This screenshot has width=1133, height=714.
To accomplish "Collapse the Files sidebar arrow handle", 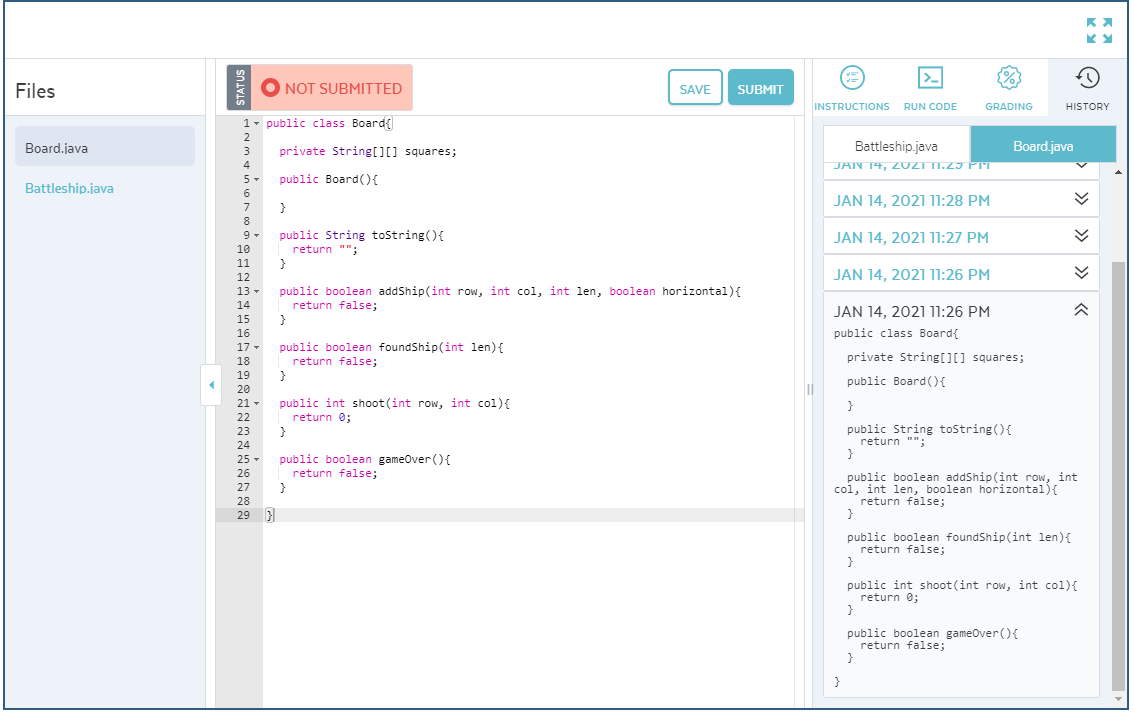I will tap(211, 384).
